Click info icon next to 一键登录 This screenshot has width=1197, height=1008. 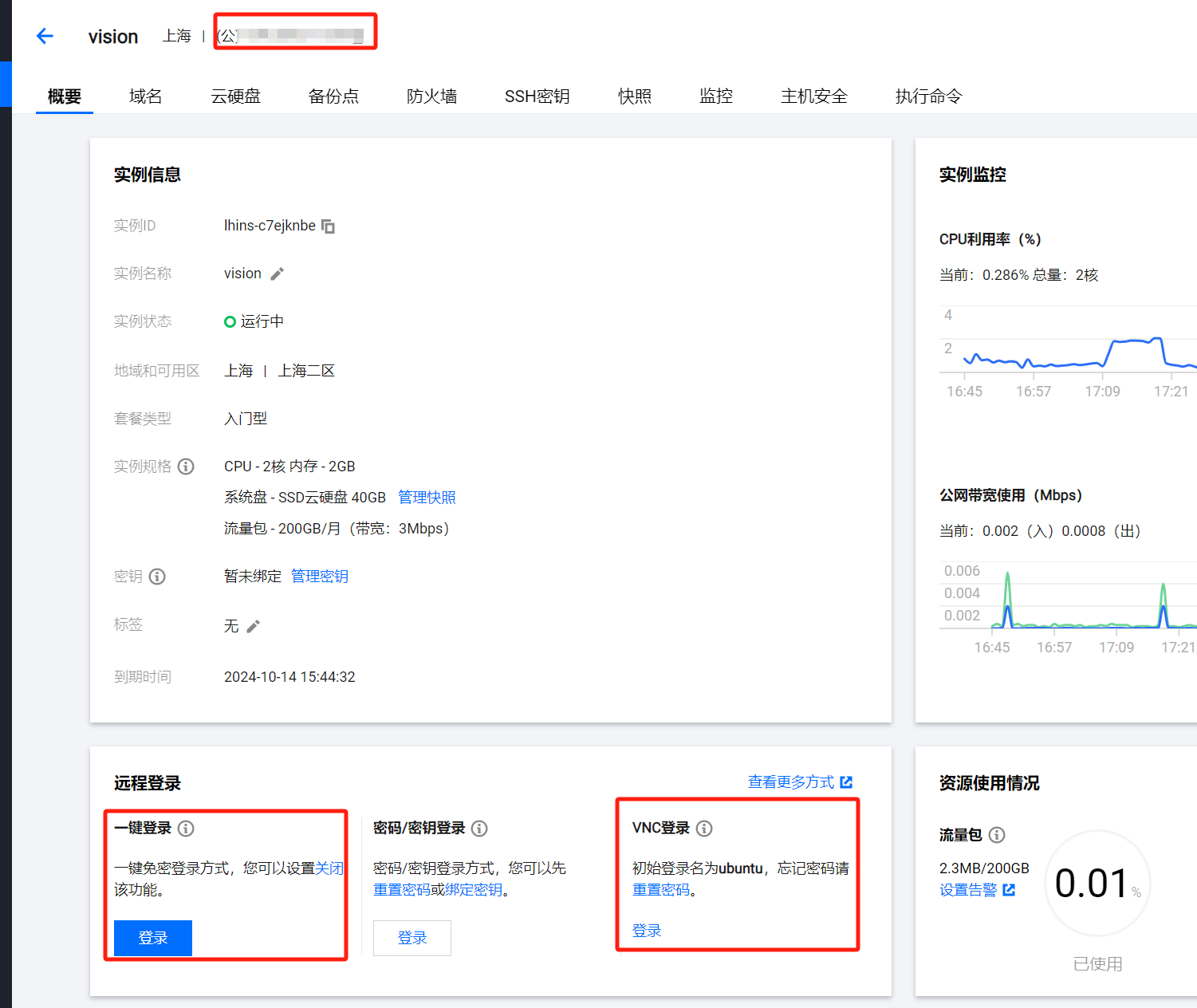point(186,829)
